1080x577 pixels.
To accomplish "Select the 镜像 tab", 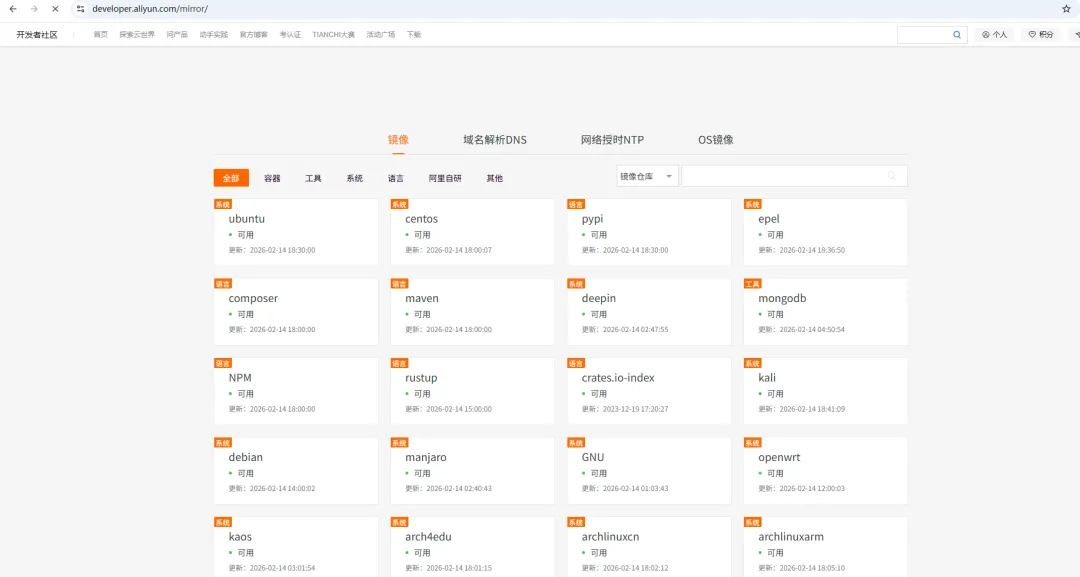I will click(x=398, y=140).
